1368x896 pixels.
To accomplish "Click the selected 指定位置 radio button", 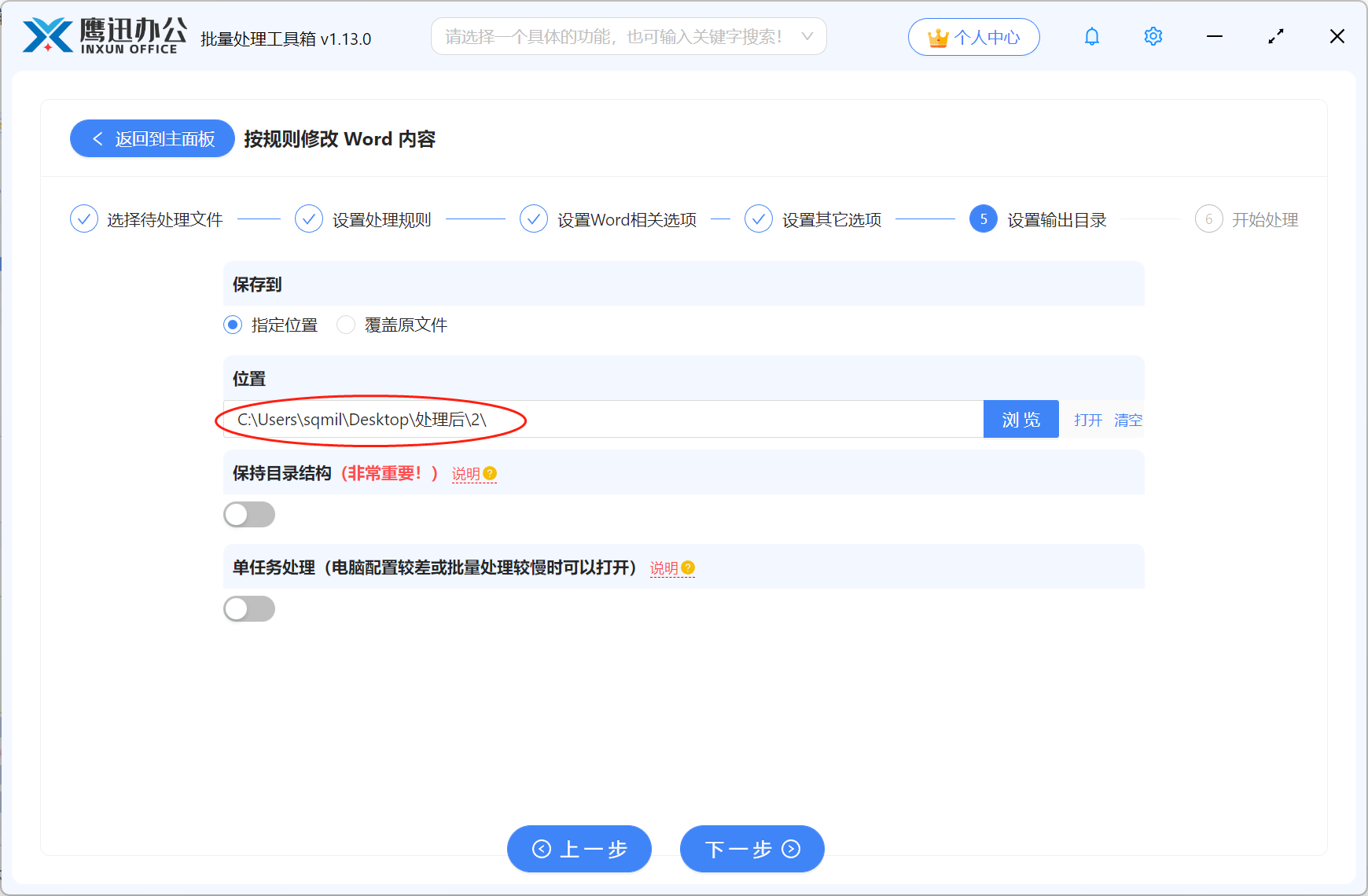I will 232,325.
